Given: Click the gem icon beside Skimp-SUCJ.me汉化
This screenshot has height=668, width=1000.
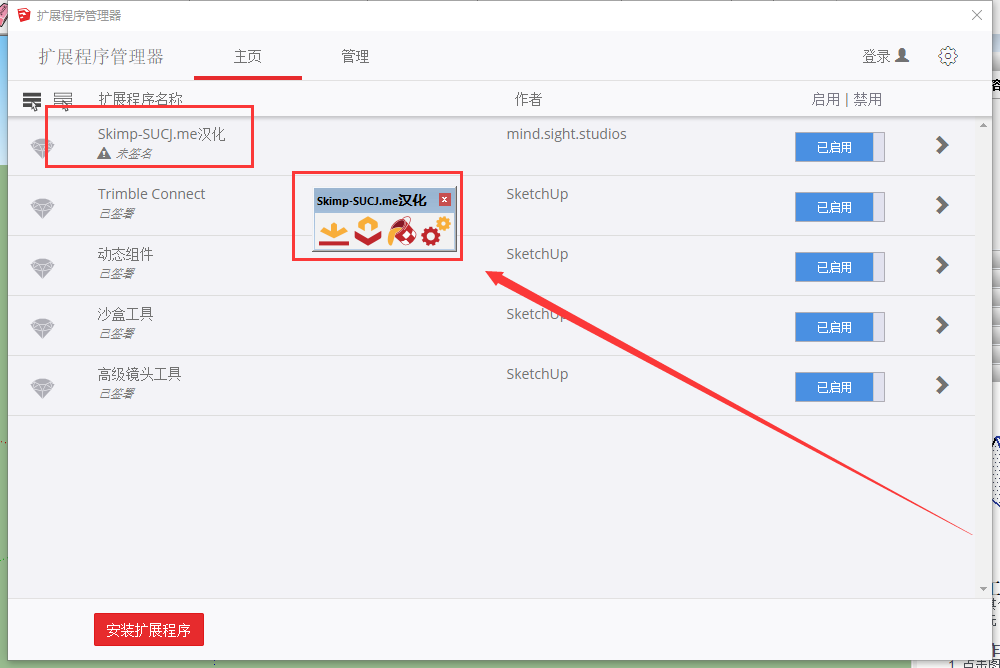Looking at the screenshot, I should 43,148.
